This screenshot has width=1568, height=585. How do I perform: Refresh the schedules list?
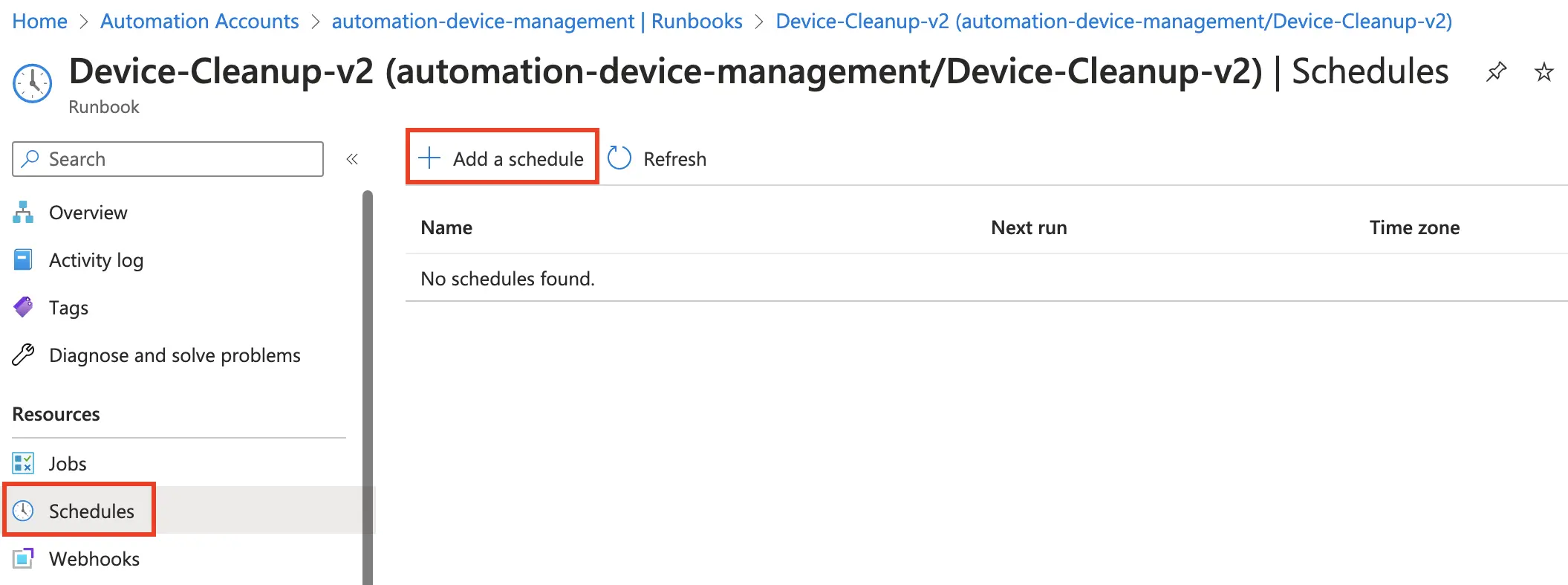[x=657, y=159]
